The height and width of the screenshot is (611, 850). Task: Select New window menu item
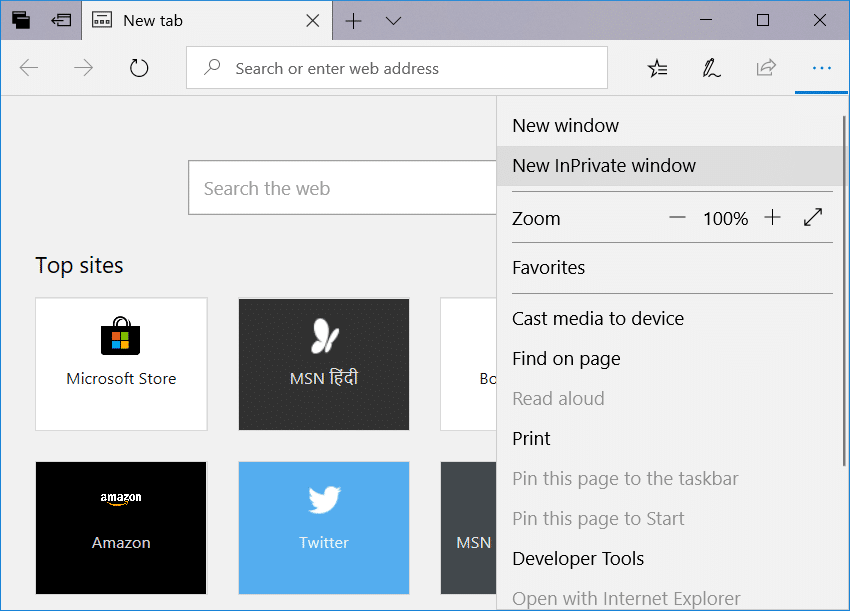pos(565,126)
